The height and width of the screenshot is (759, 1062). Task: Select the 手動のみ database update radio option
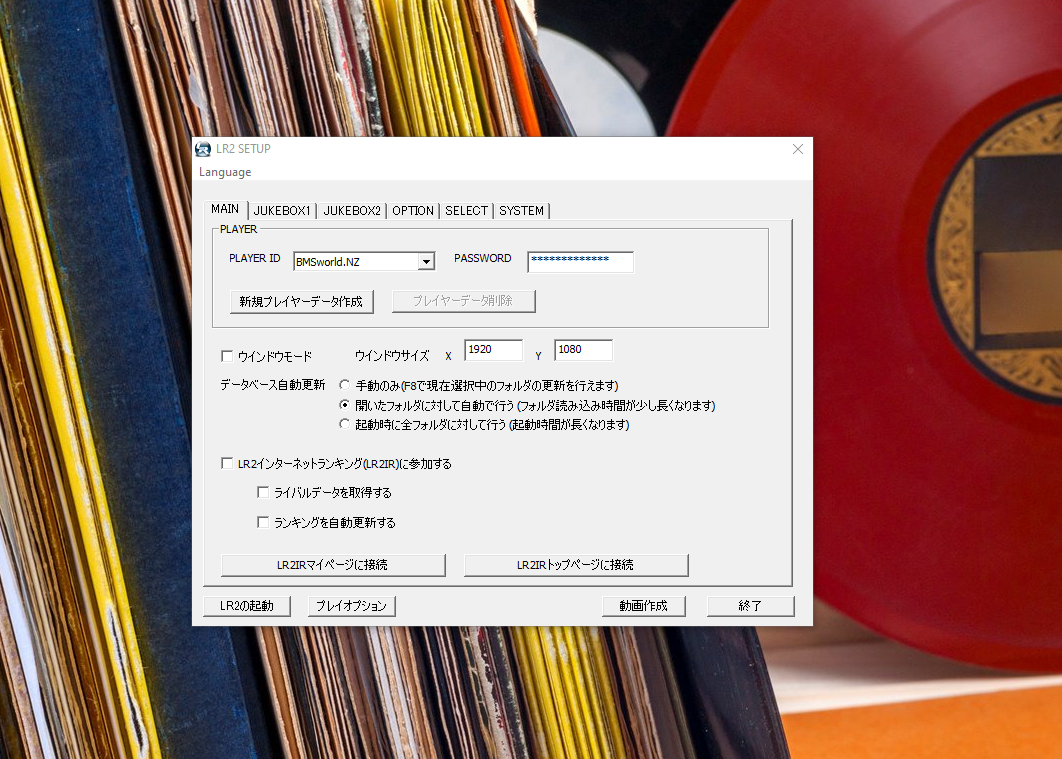pyautogui.click(x=345, y=385)
